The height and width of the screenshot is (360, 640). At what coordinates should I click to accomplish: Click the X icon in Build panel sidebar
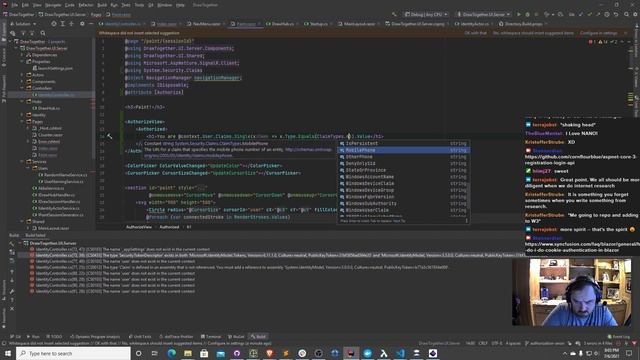coord(12,309)
